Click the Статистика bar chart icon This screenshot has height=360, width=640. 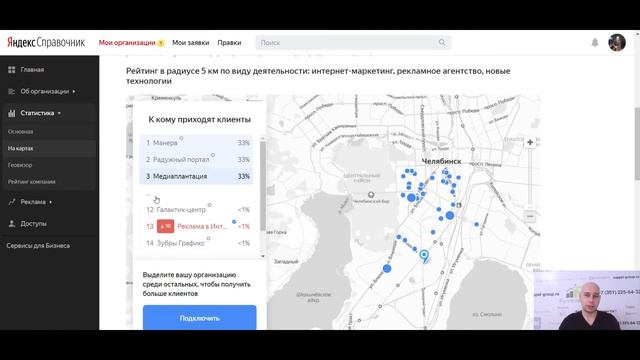pos(11,113)
